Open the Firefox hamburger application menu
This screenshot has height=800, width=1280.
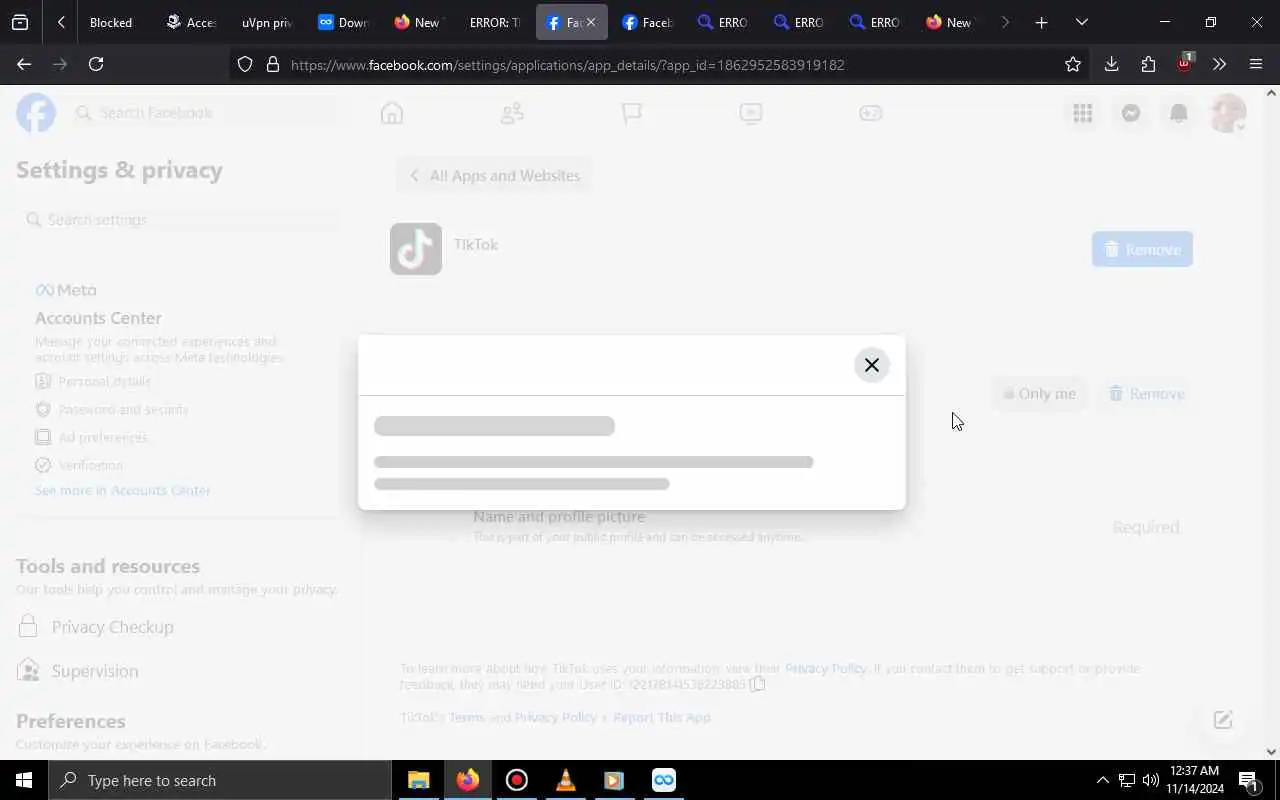(1256, 64)
